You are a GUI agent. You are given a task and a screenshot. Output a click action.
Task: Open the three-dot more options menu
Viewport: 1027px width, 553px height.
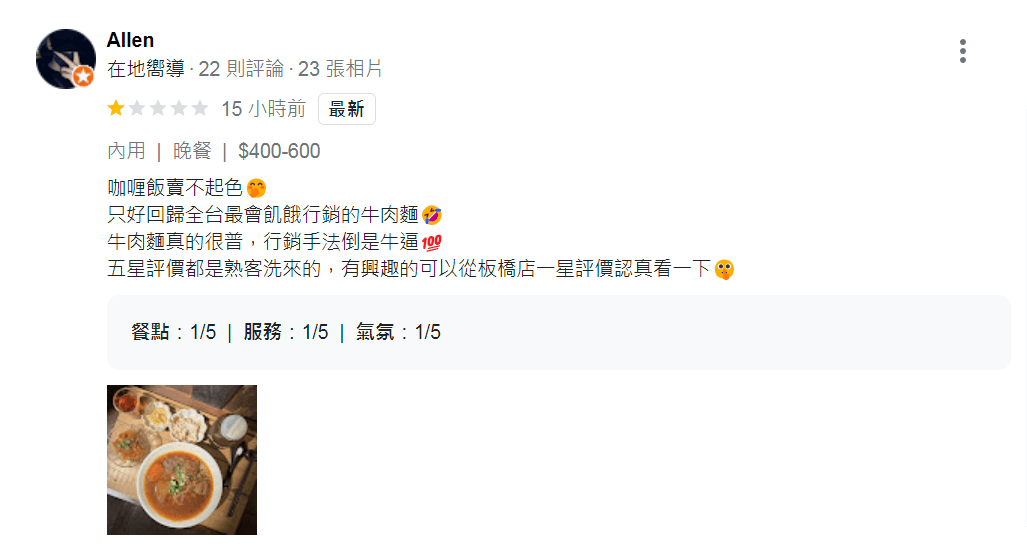click(962, 51)
